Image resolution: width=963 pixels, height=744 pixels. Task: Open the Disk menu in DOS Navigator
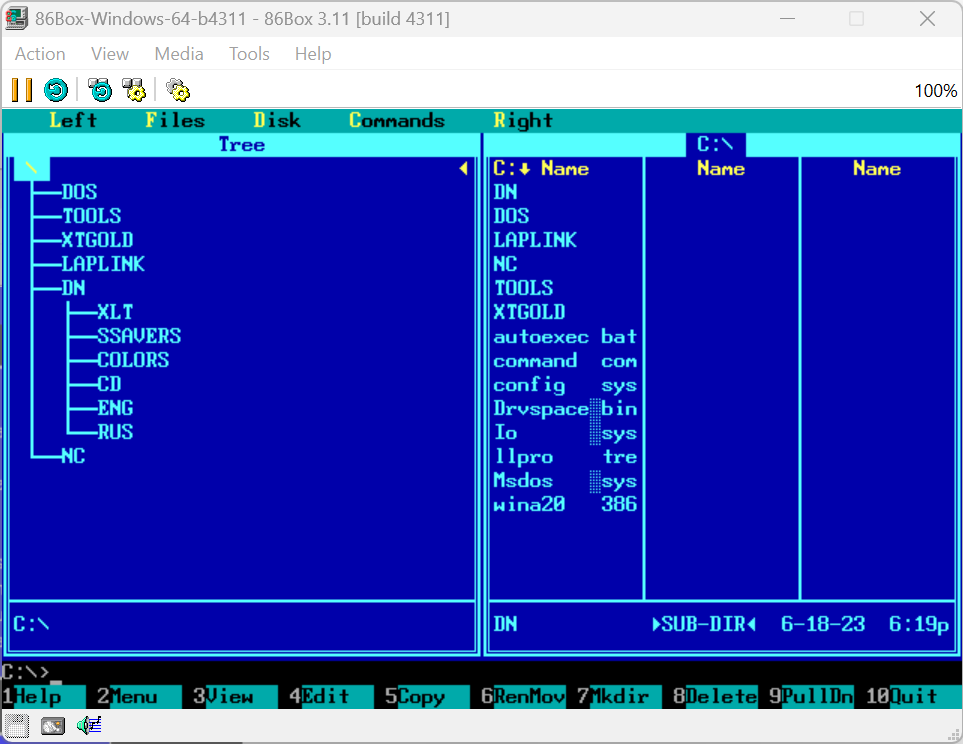(x=277, y=120)
